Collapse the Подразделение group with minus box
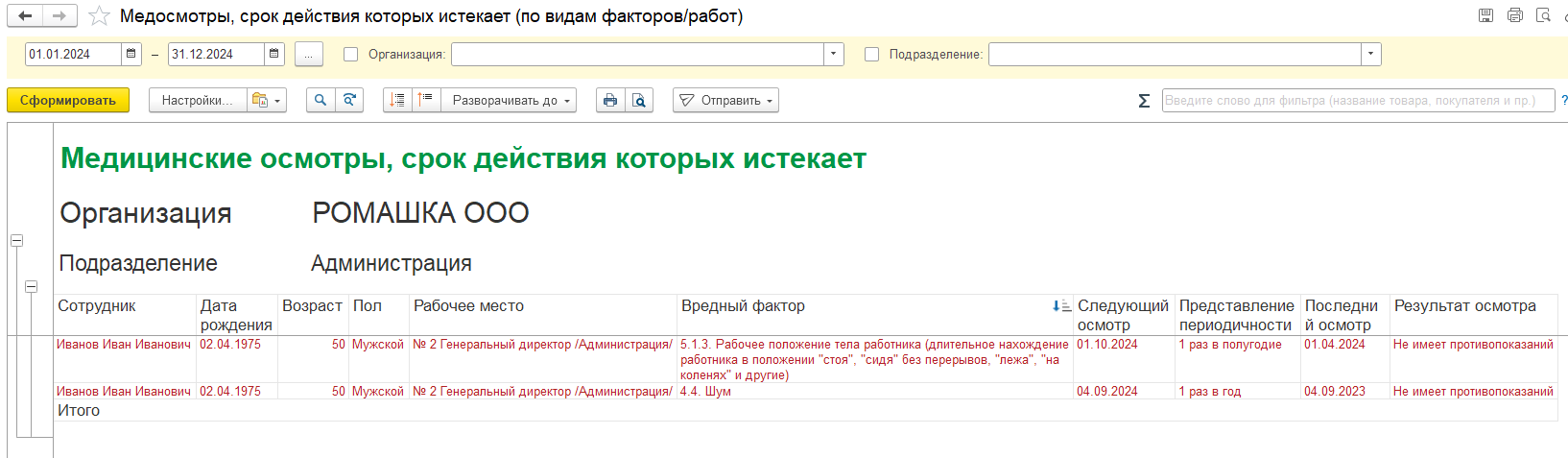 [x=31, y=286]
